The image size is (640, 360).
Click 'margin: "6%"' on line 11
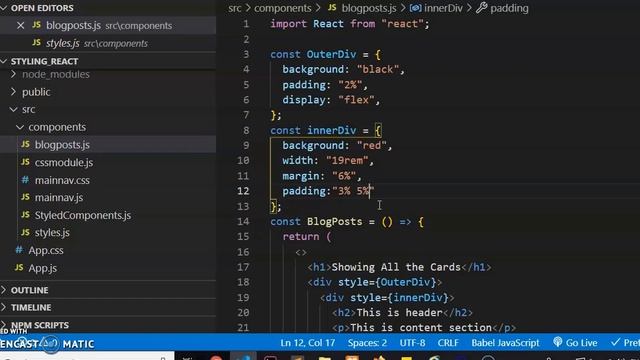pos(319,176)
